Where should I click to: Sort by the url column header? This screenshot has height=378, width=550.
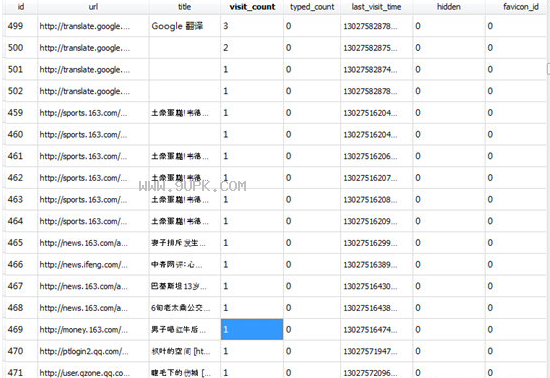(x=93, y=7)
